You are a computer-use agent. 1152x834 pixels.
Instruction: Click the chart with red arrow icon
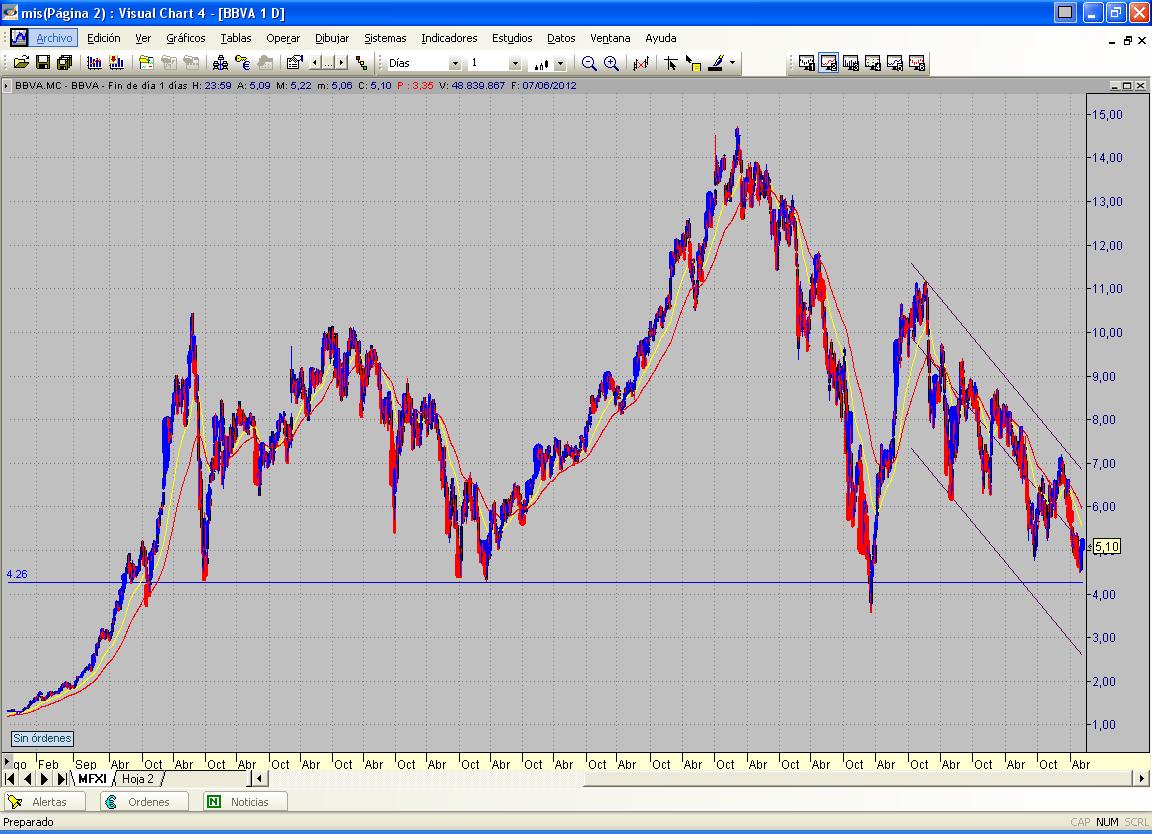[116, 63]
